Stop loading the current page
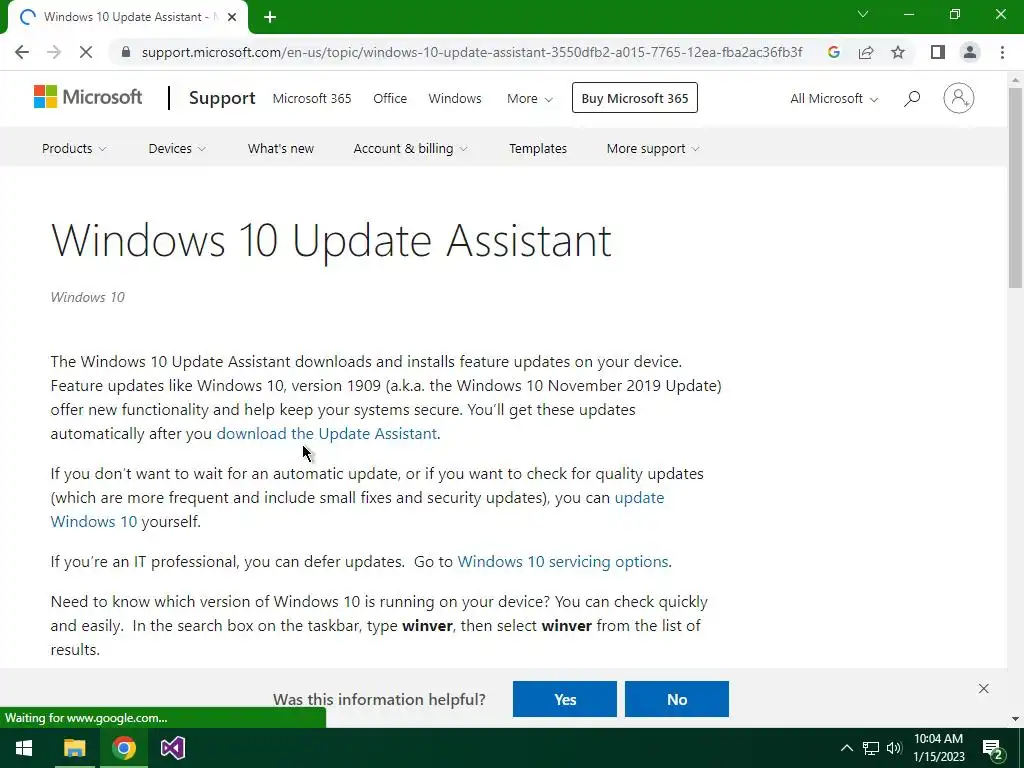1024x768 pixels. coord(86,52)
